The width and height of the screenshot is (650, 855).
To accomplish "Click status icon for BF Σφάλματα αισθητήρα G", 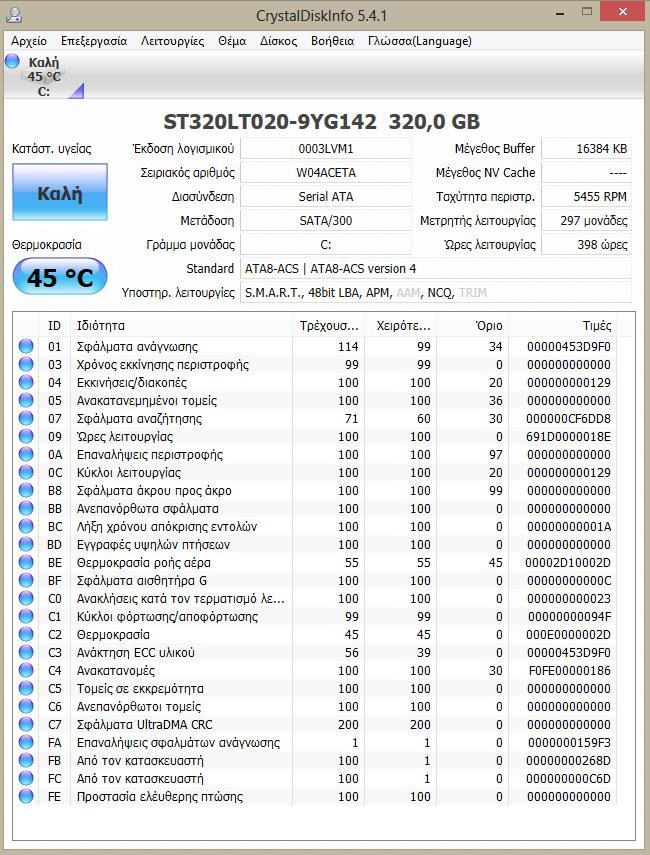I will pos(26,580).
